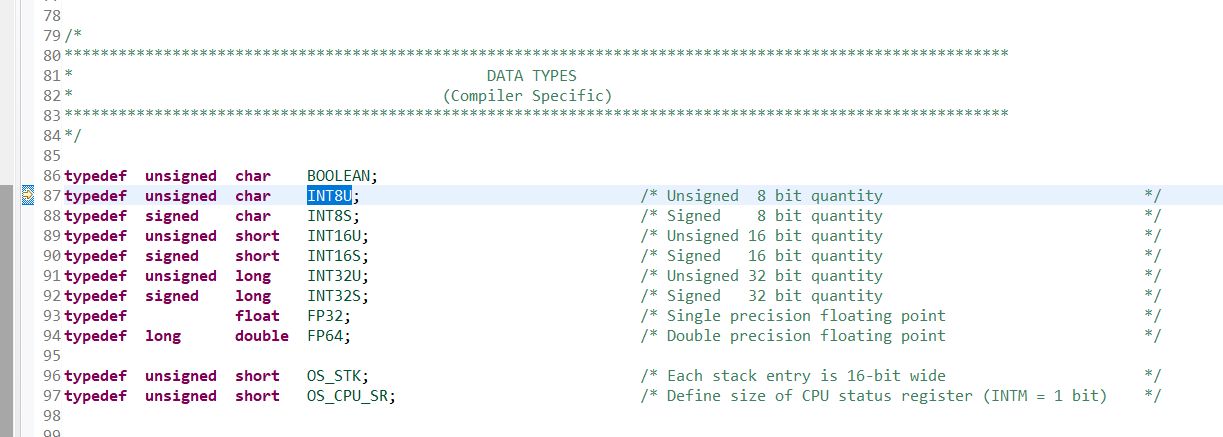Click the INT8S typedef name

329,216
